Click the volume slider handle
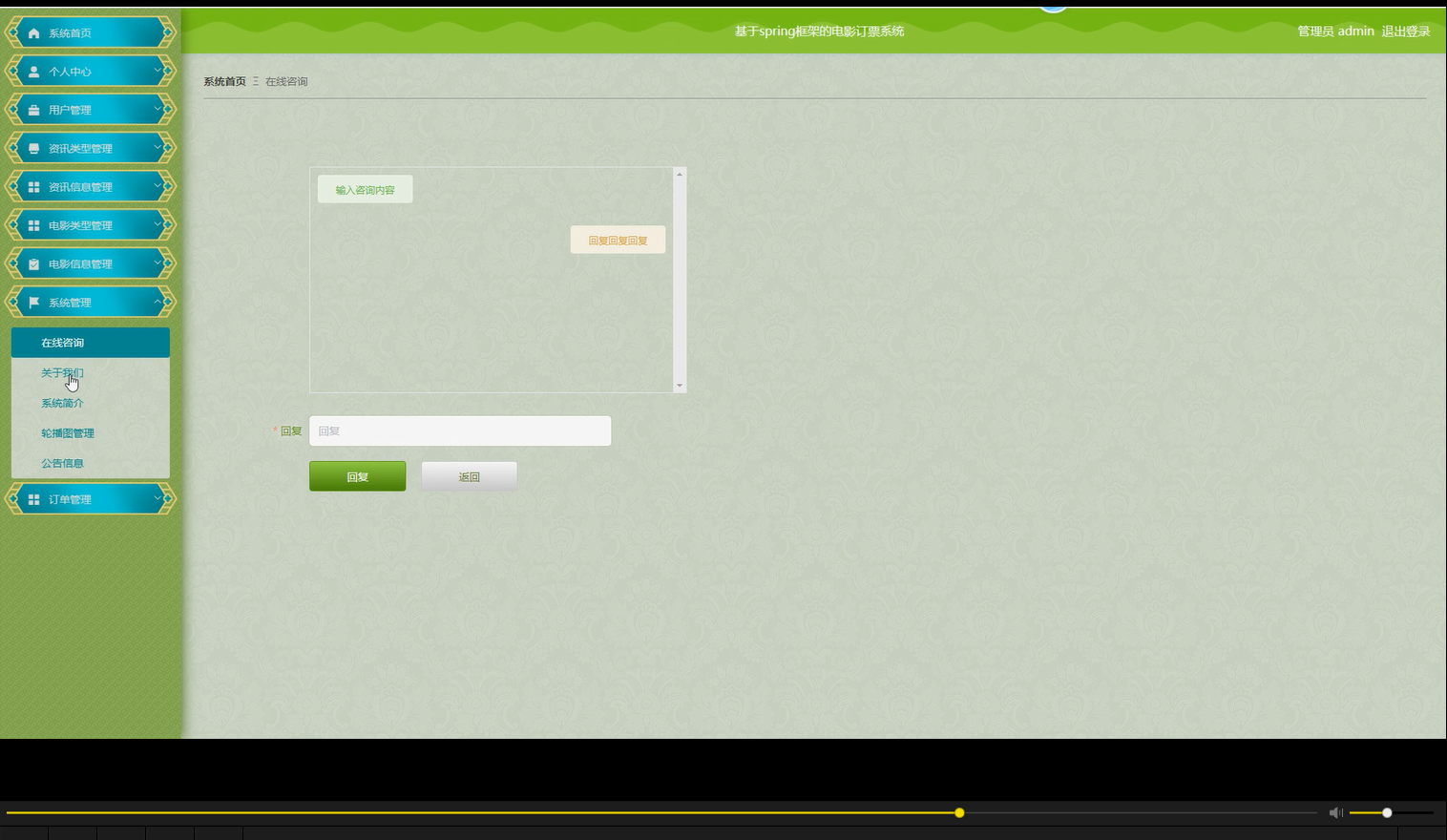 (1387, 812)
